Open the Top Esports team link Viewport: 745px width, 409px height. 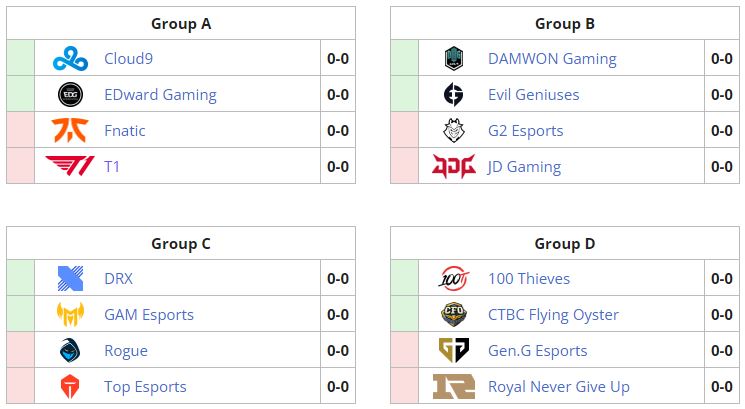(145, 387)
